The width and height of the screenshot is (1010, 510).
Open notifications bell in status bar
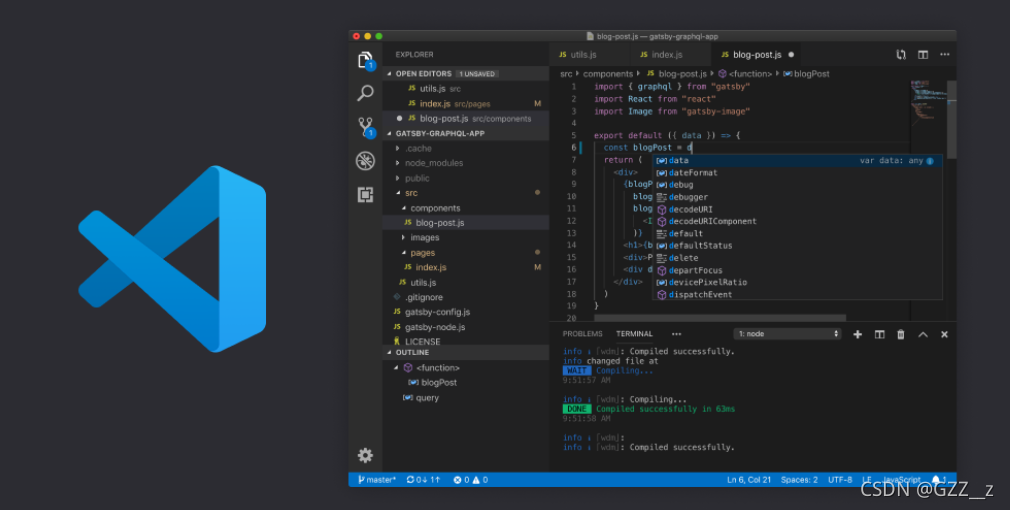tap(936, 480)
